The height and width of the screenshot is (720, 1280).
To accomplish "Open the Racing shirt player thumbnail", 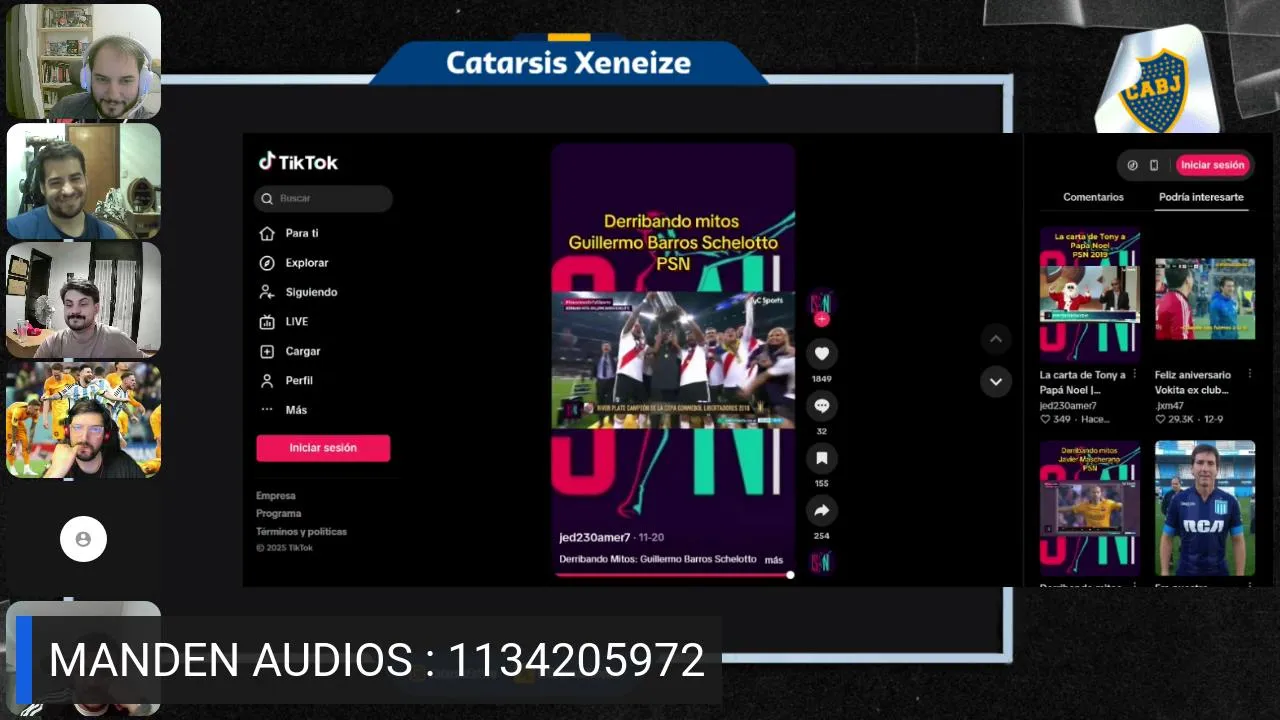I will 1205,508.
